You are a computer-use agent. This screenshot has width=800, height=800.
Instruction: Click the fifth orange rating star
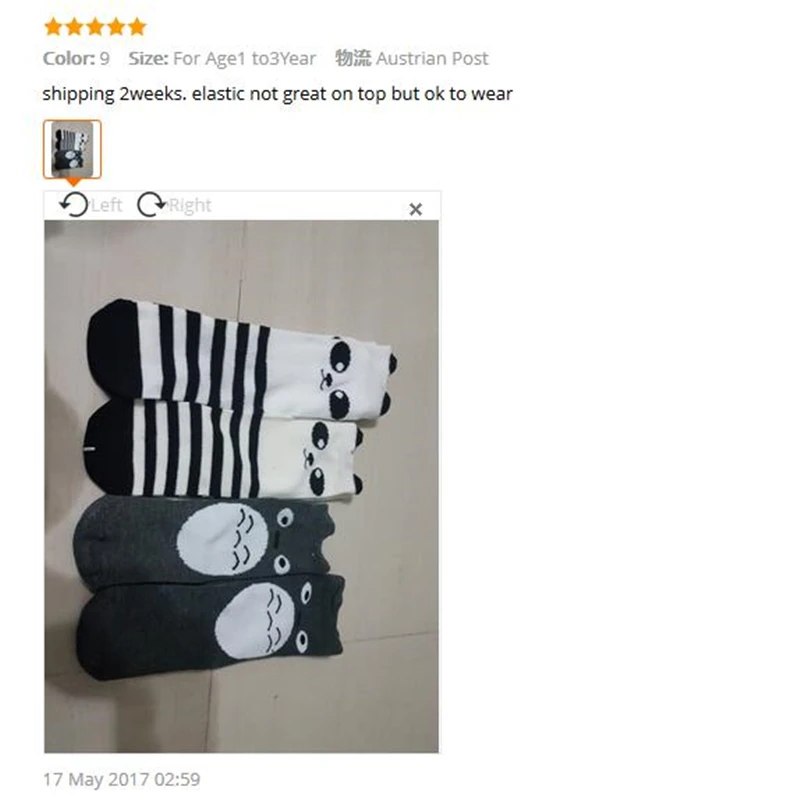[x=137, y=27]
